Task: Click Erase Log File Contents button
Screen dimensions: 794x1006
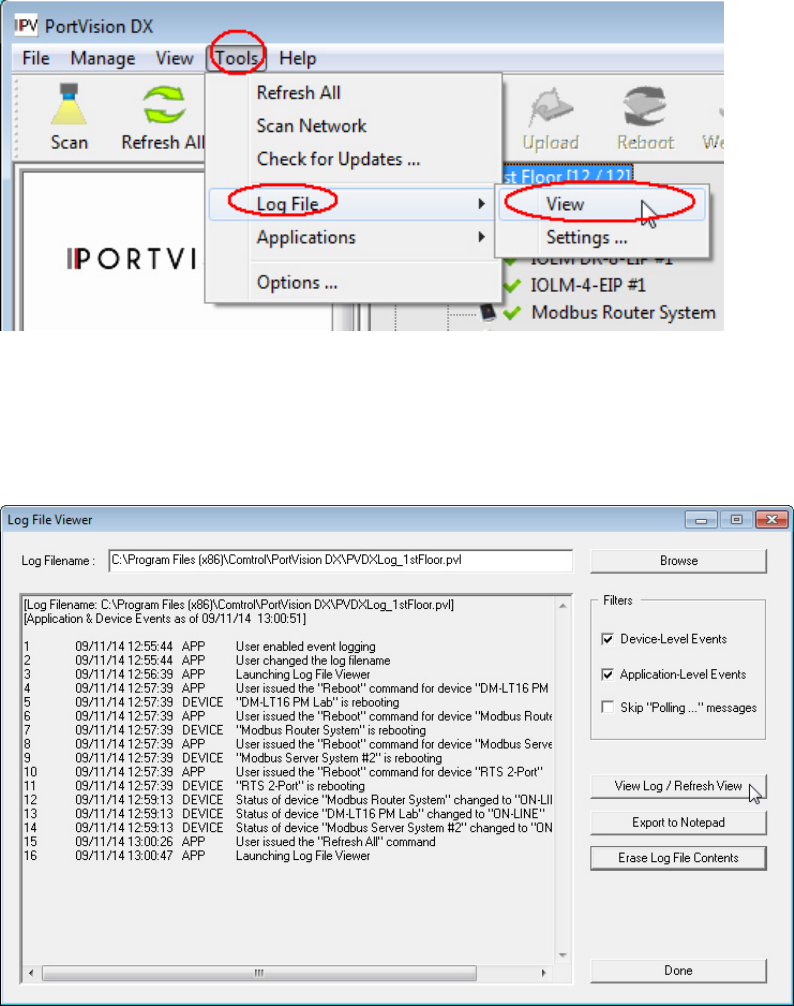Action: (x=679, y=858)
